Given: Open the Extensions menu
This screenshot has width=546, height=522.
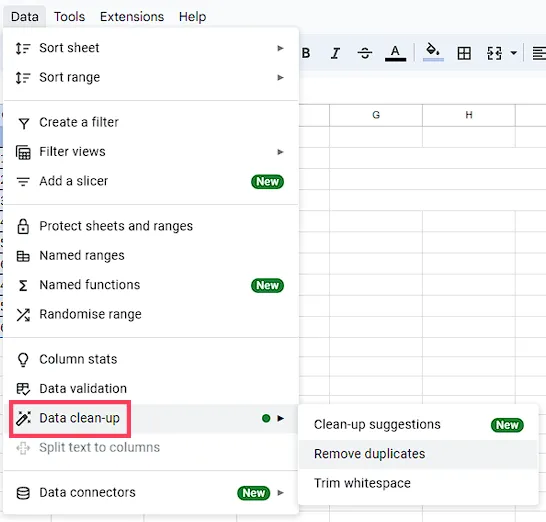Looking at the screenshot, I should point(132,16).
